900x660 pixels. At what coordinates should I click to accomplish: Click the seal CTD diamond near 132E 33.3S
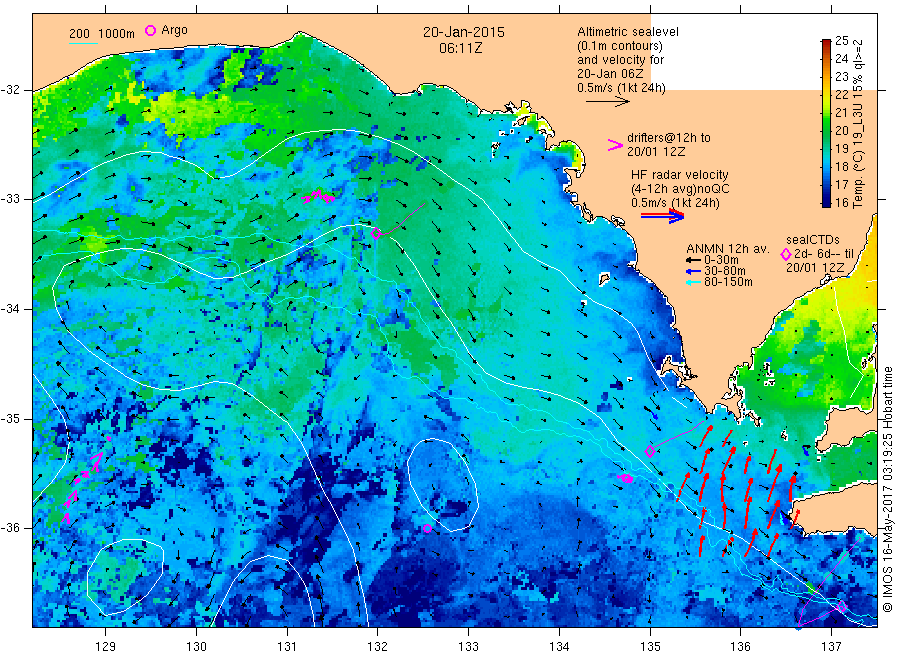point(376,234)
